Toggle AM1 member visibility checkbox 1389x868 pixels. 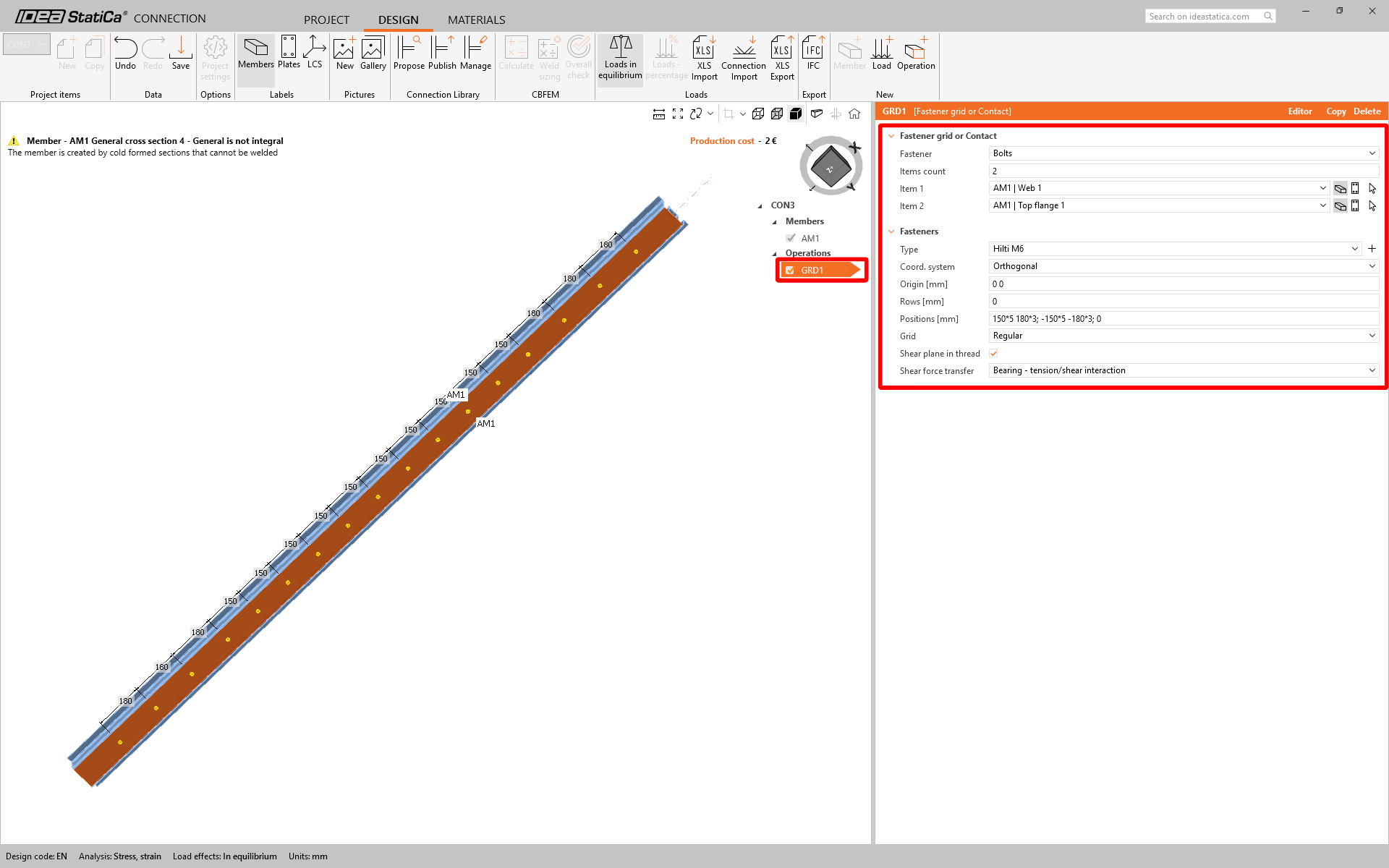point(791,238)
